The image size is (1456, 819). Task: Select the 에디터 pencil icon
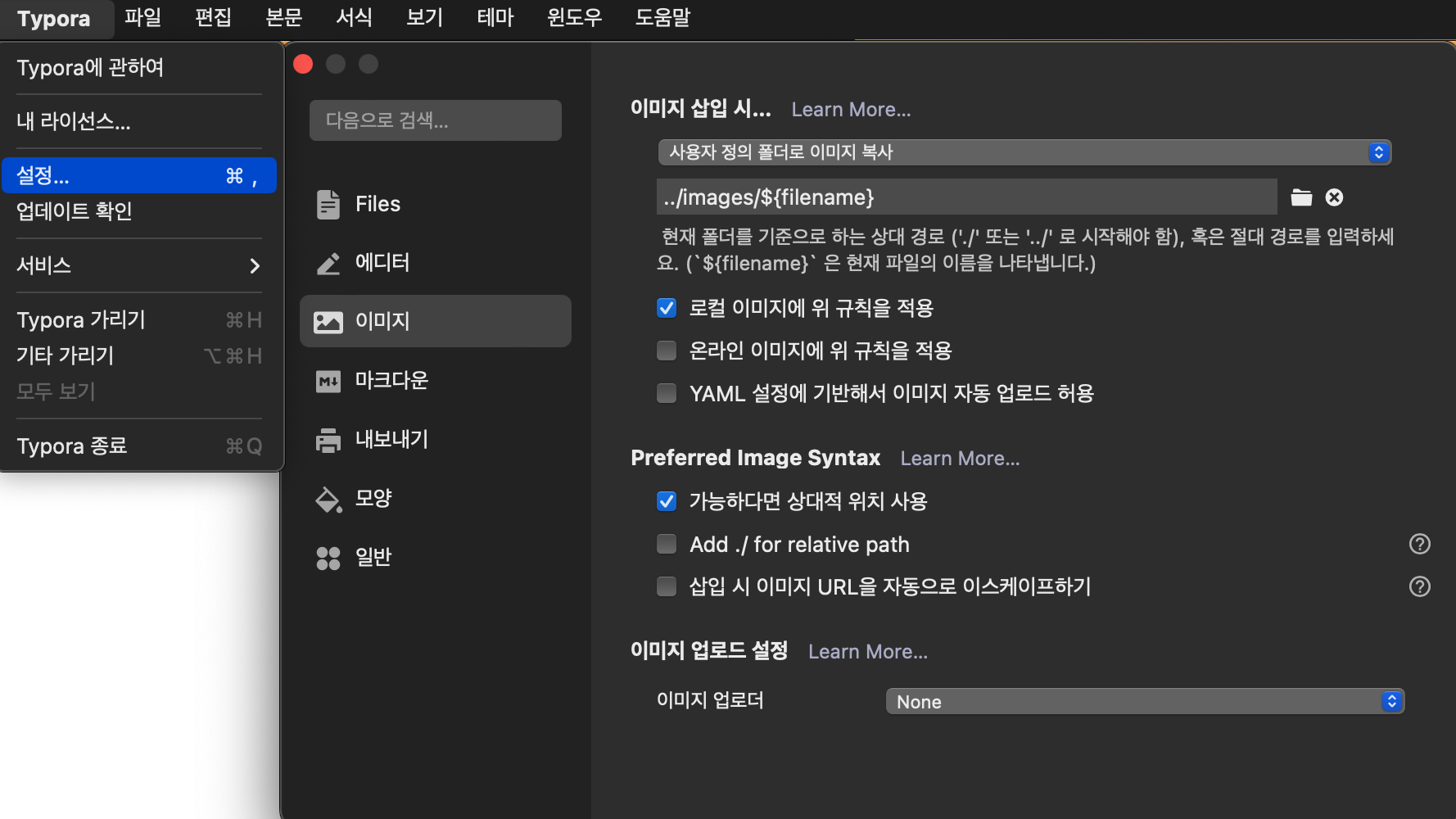(328, 263)
